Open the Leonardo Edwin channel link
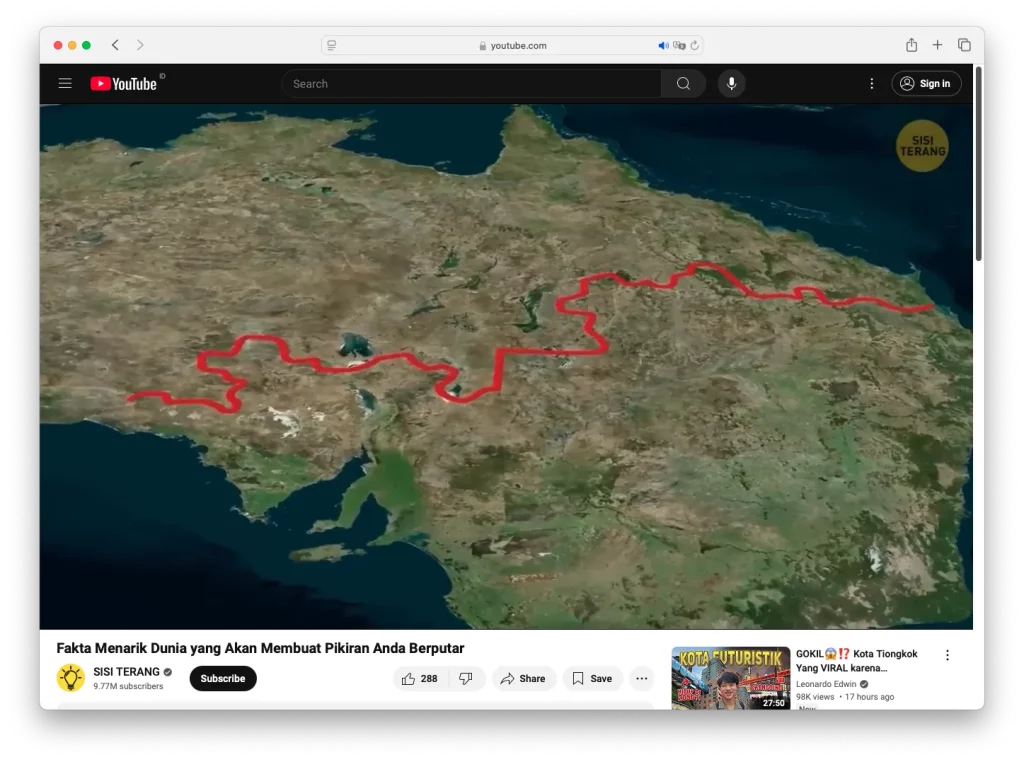 825,684
